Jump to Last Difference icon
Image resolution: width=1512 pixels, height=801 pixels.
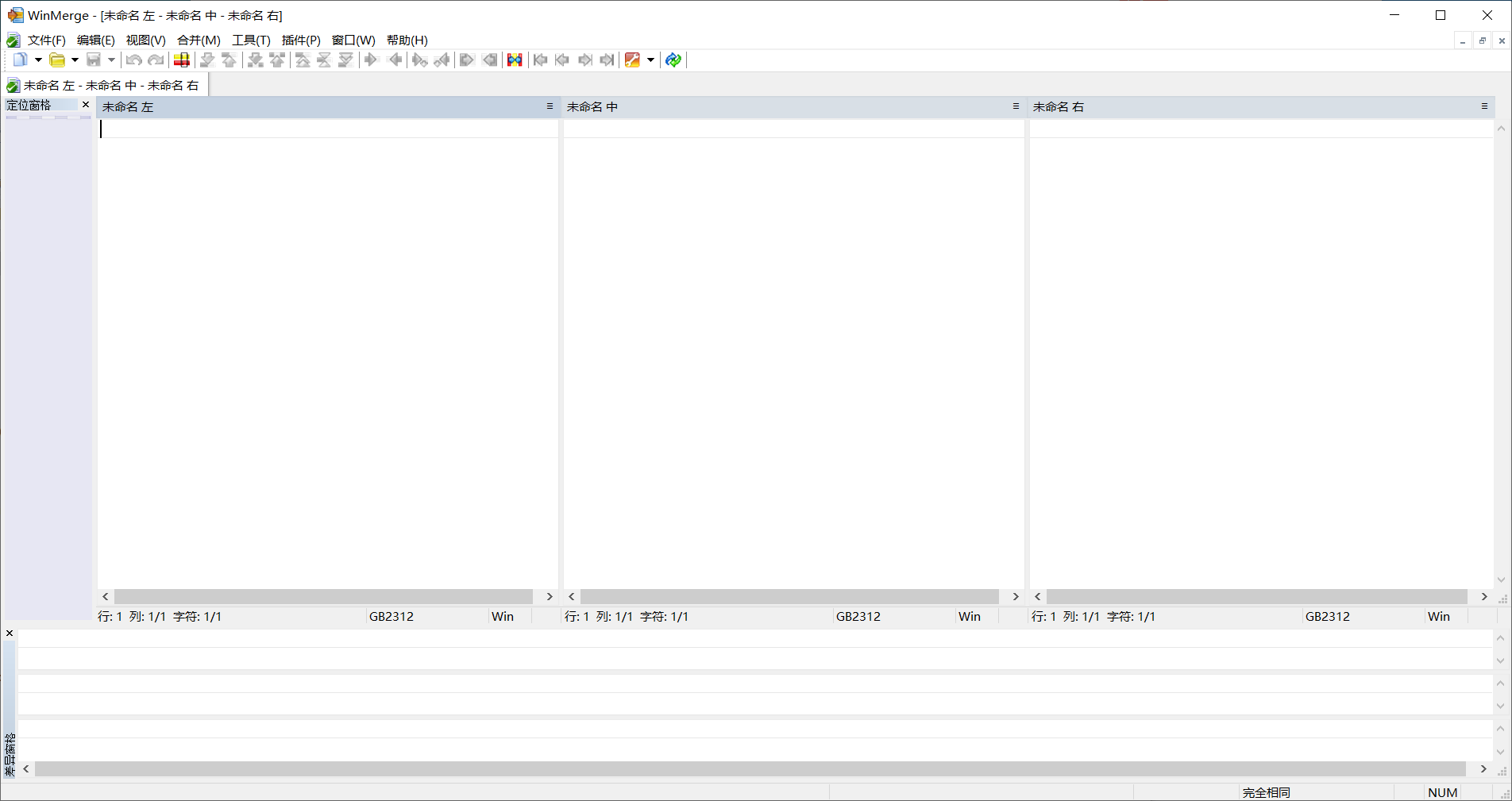click(x=346, y=60)
